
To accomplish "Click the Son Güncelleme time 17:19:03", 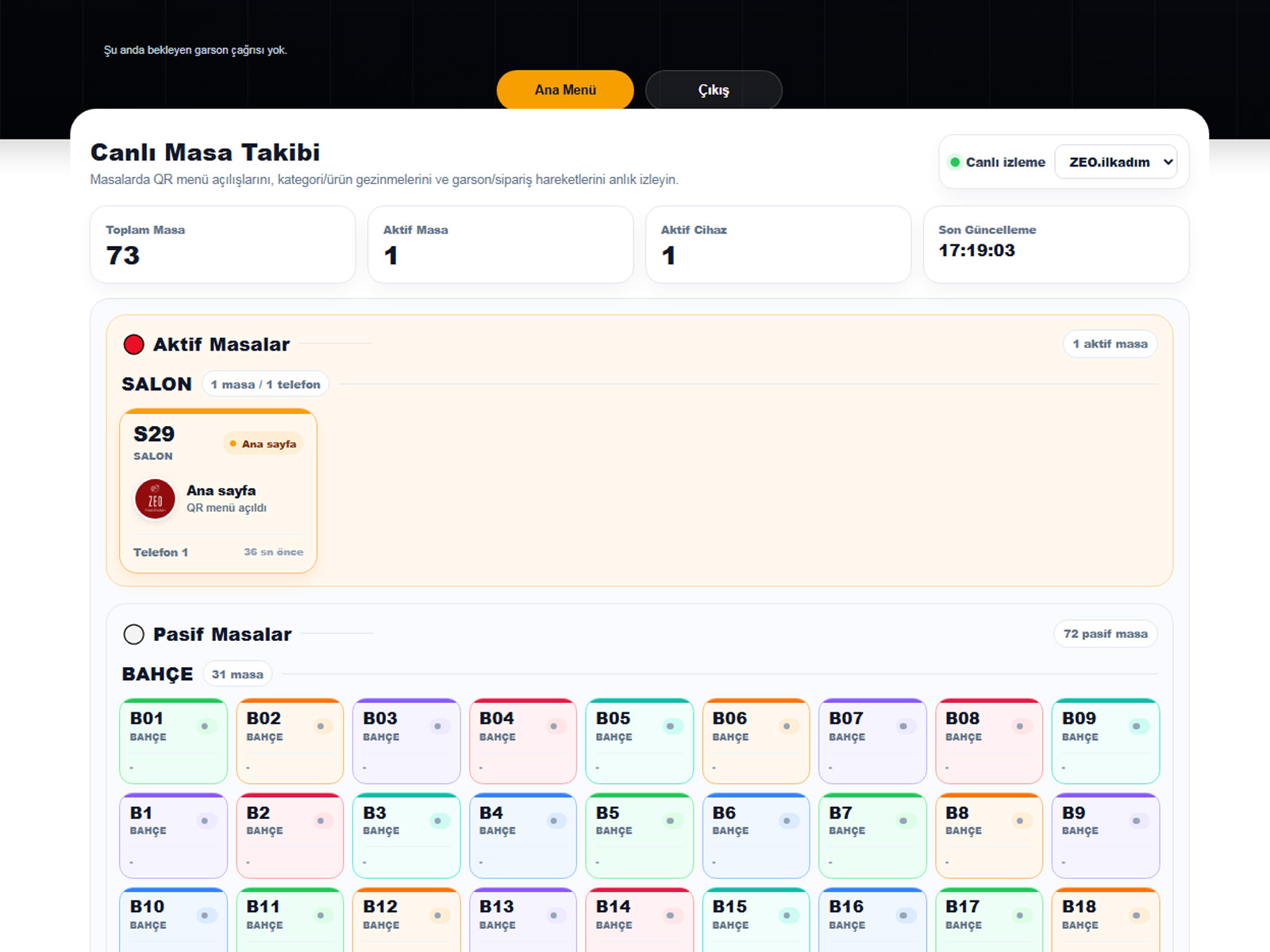I will (x=976, y=251).
